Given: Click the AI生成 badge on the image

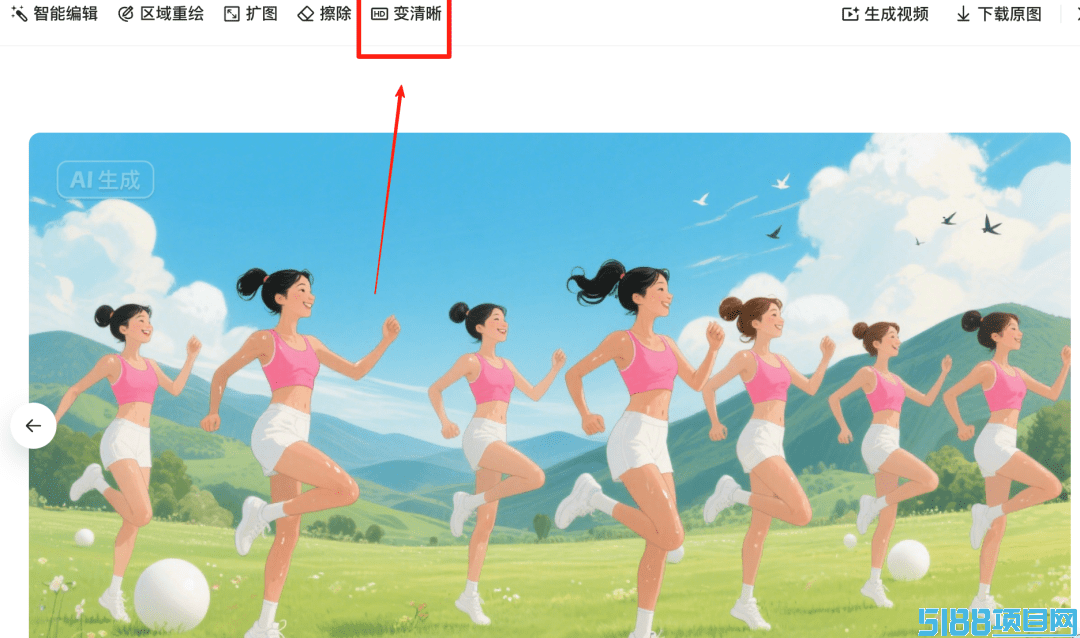Looking at the screenshot, I should (105, 180).
